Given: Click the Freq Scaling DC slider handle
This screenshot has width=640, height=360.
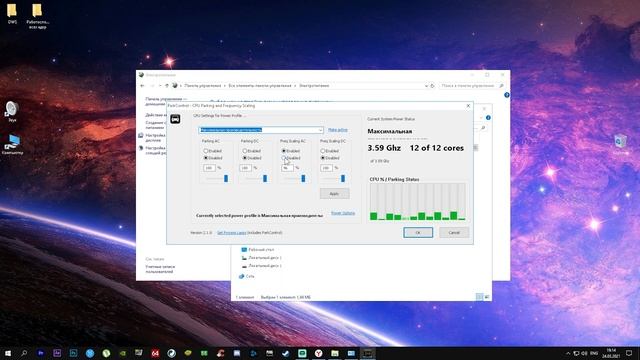Looking at the screenshot, I should pos(343,178).
